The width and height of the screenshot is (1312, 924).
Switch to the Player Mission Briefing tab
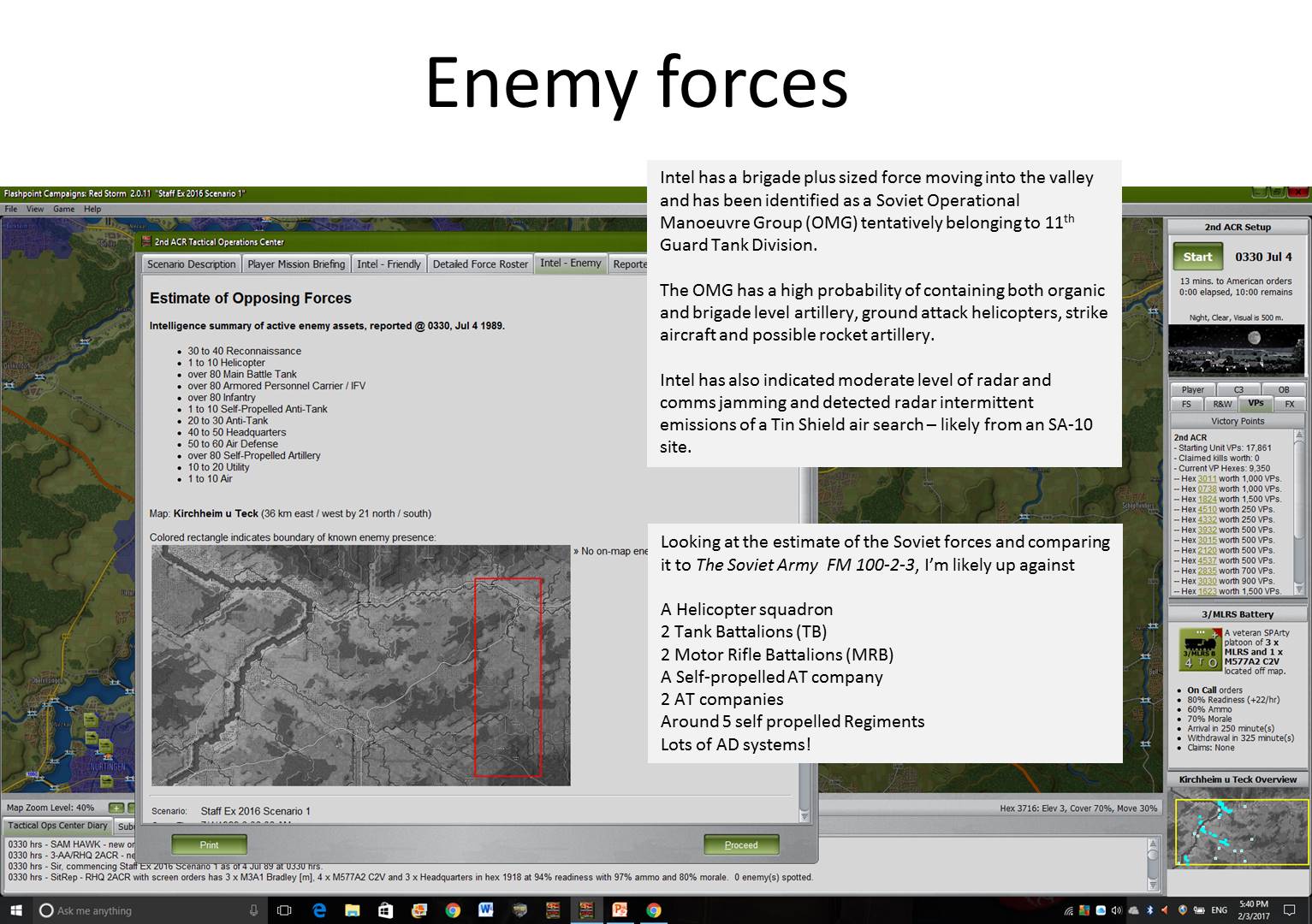296,264
